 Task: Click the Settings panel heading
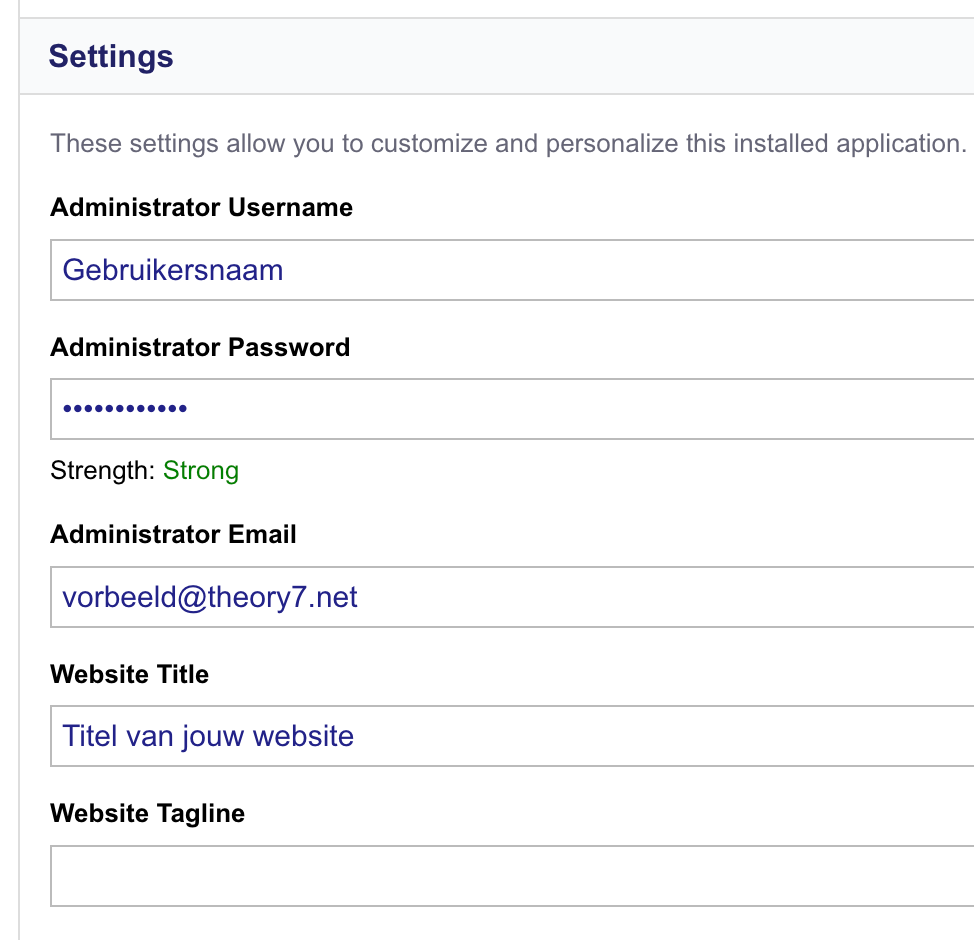click(x=111, y=56)
